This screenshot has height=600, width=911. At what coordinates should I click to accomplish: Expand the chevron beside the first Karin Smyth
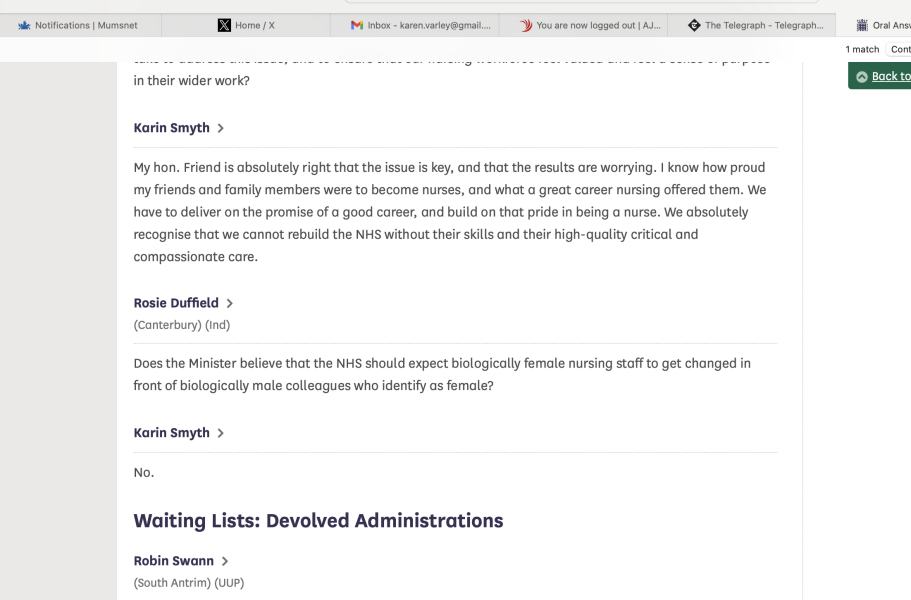pyautogui.click(x=221, y=128)
